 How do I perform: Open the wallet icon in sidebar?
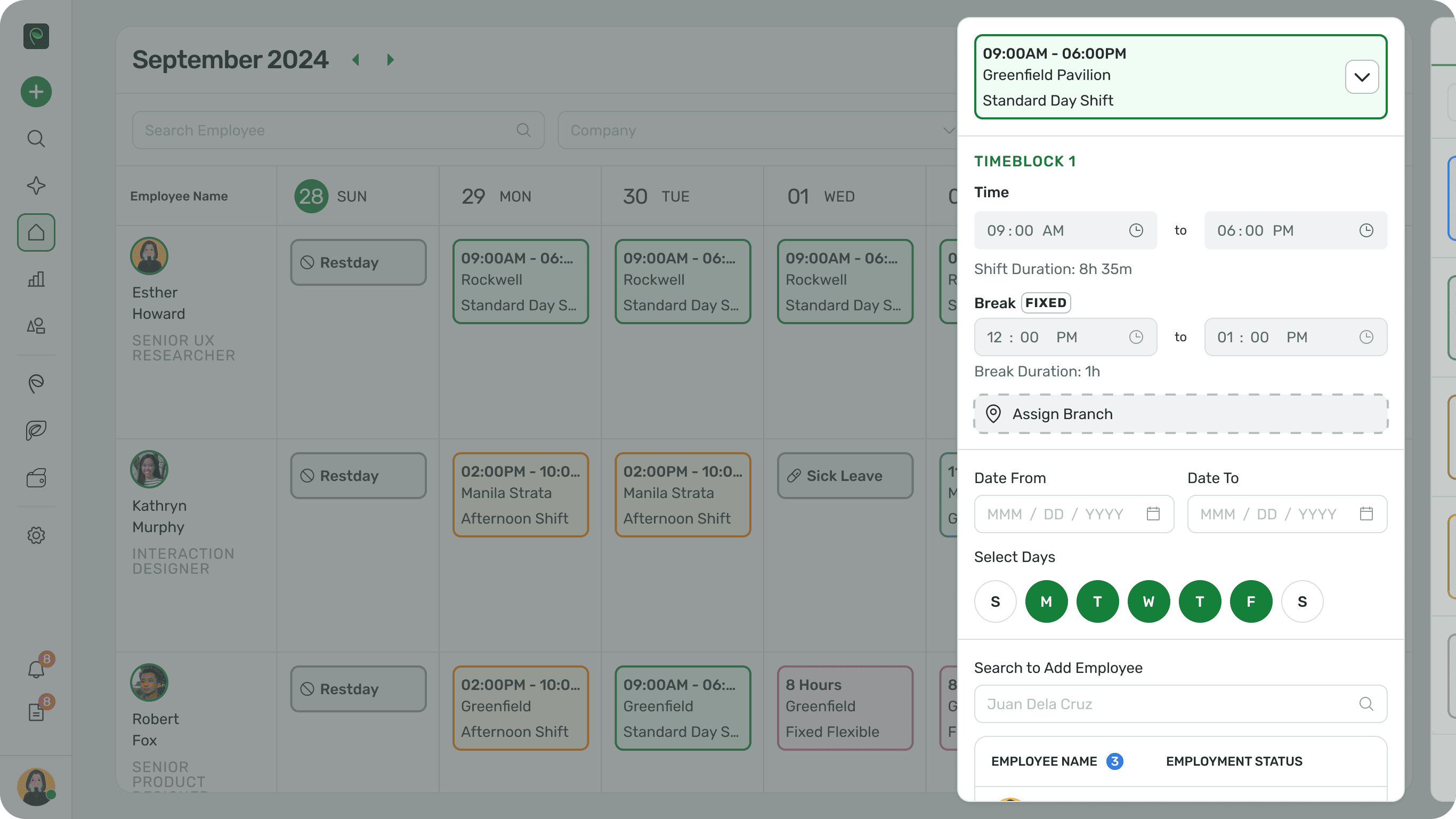[36, 478]
